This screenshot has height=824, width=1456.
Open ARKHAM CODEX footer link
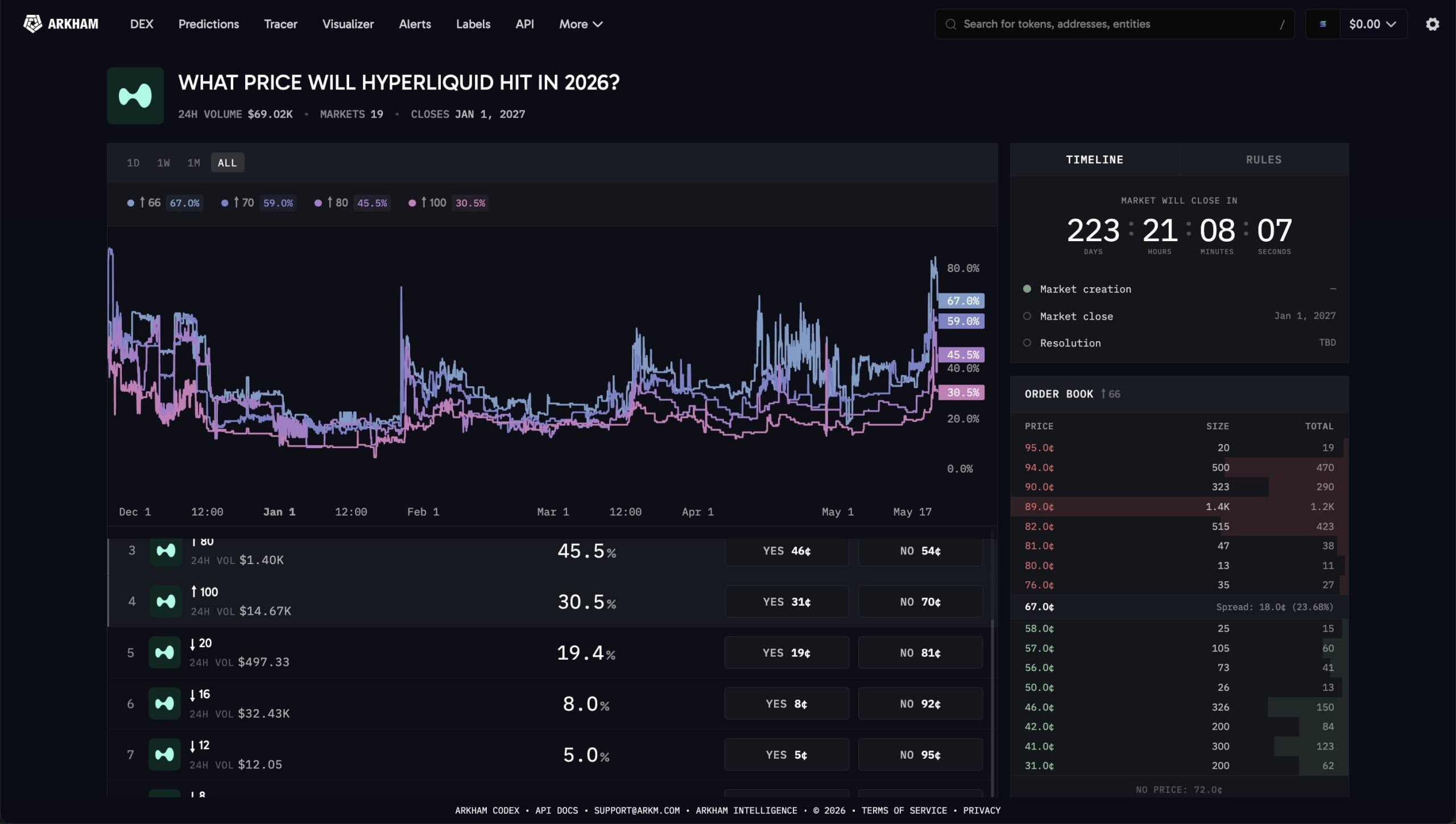click(487, 810)
